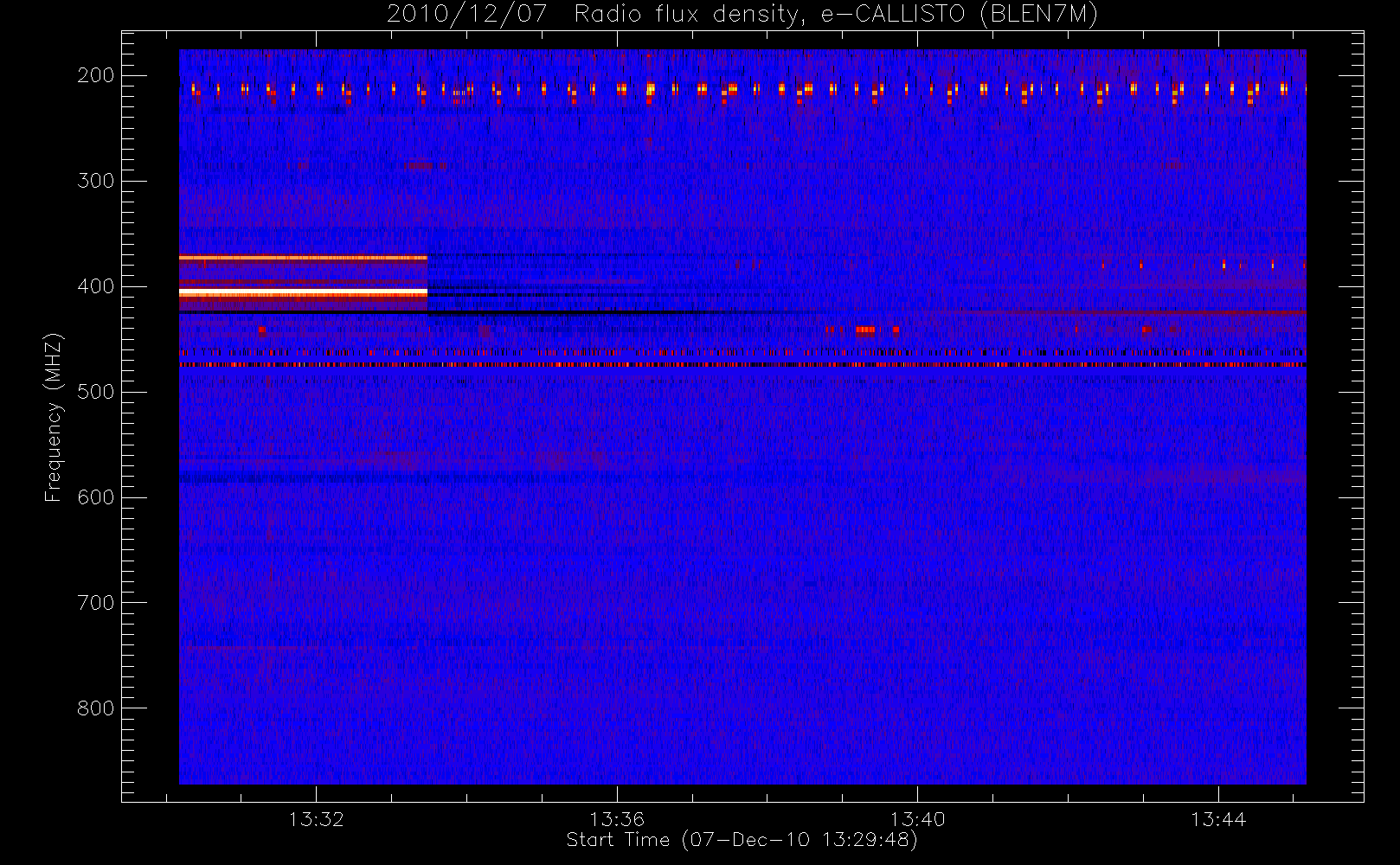Click the 600 MHz frequency tick label

[x=96, y=497]
